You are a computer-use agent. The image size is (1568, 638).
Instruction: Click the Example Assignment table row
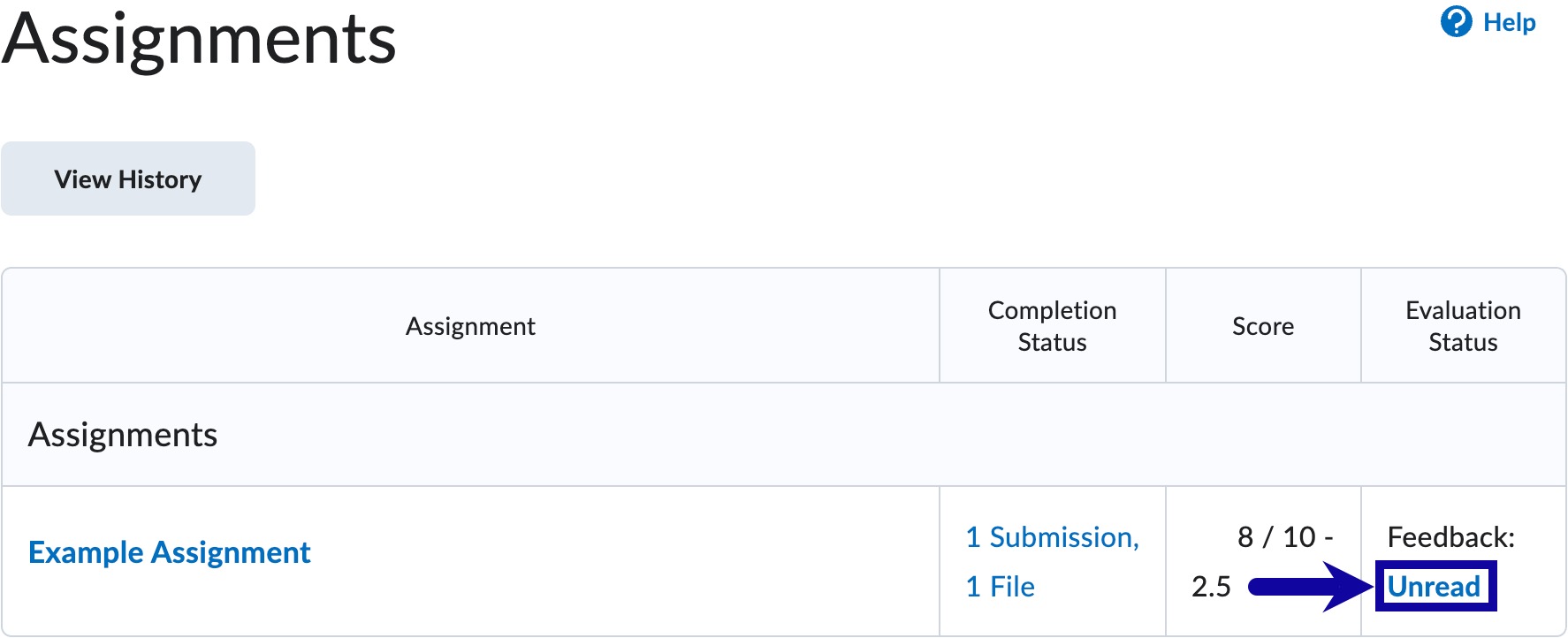530,561
